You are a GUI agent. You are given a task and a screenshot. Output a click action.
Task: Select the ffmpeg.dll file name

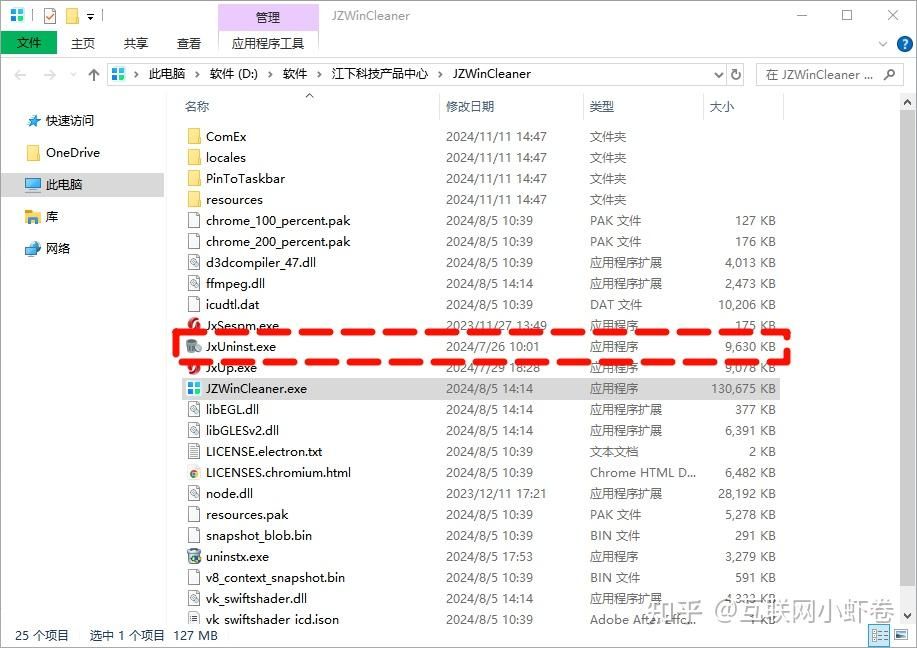click(x=235, y=284)
